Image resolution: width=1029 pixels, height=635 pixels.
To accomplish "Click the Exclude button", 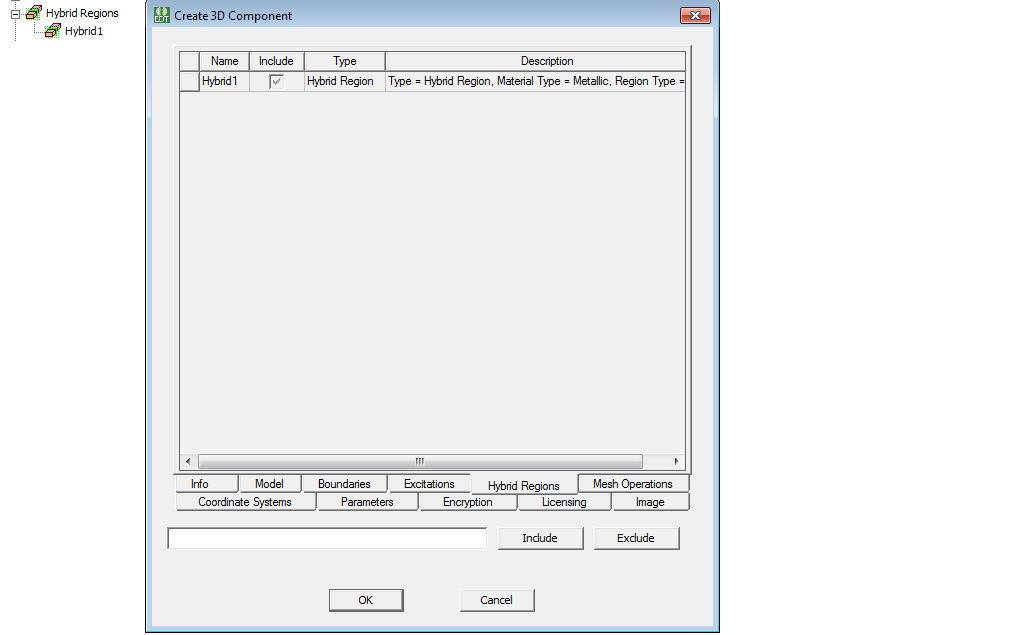I will pyautogui.click(x=636, y=538).
